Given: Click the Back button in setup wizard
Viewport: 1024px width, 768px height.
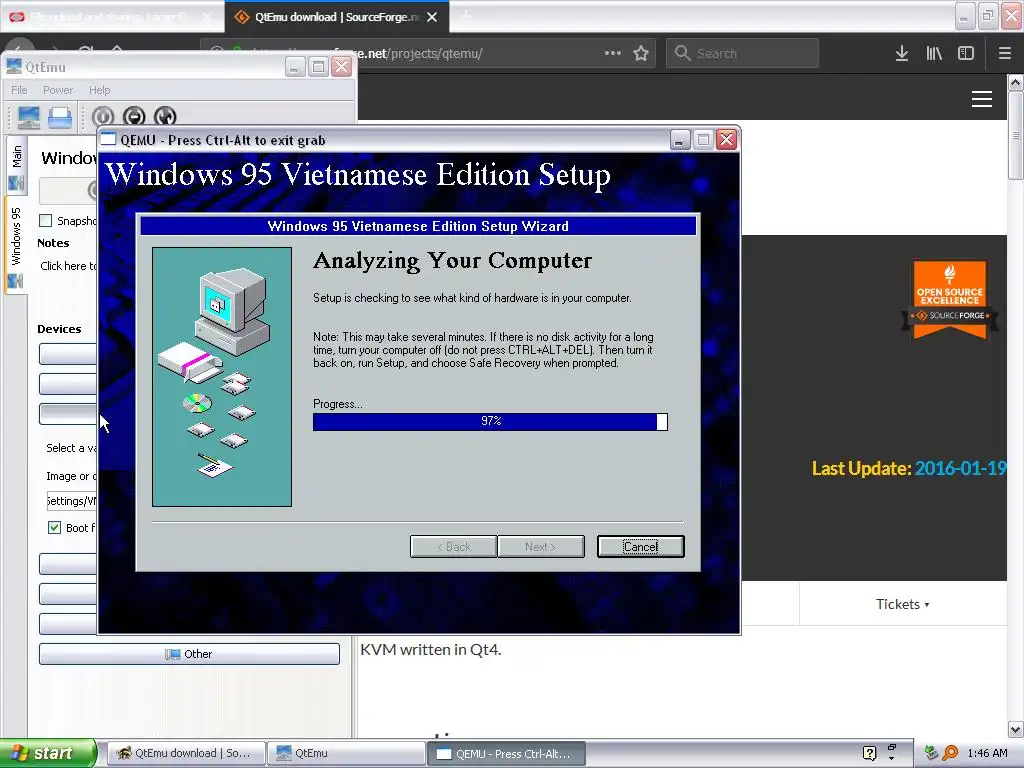Looking at the screenshot, I should 454,547.
